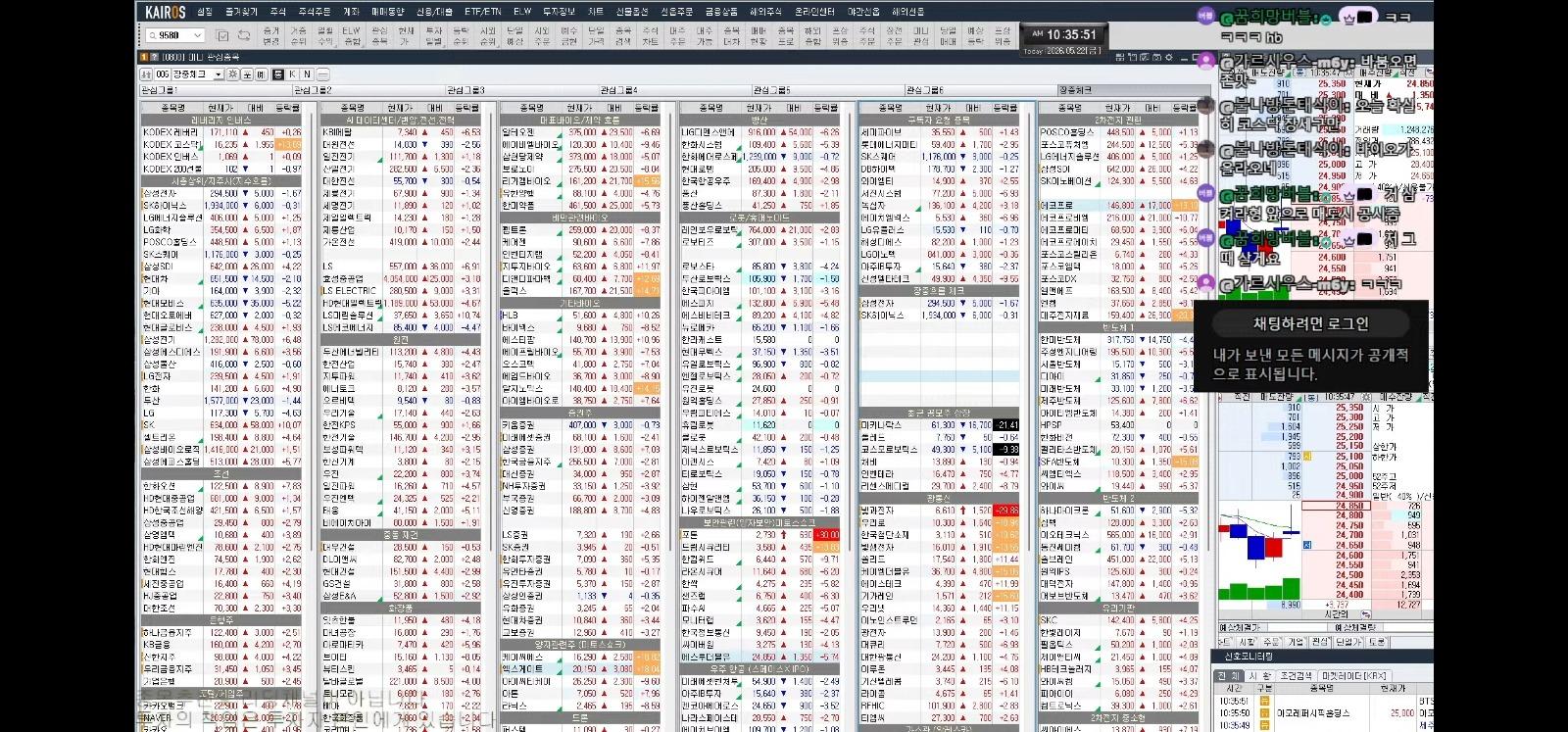Image resolution: width=1568 pixels, height=732 pixels.
Task: Open the 계좌 menu
Action: click(351, 12)
